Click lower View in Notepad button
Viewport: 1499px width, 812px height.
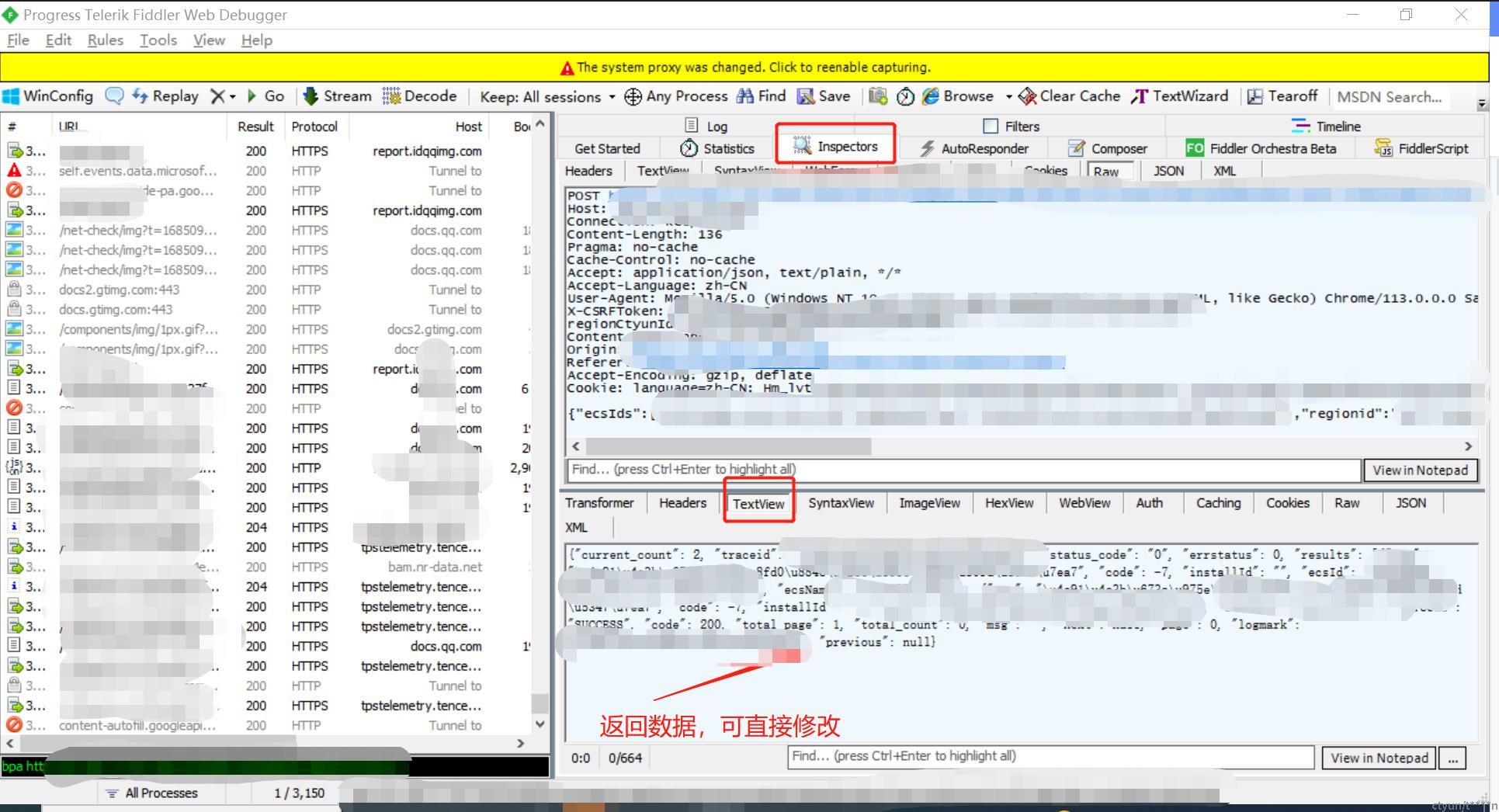[x=1379, y=758]
